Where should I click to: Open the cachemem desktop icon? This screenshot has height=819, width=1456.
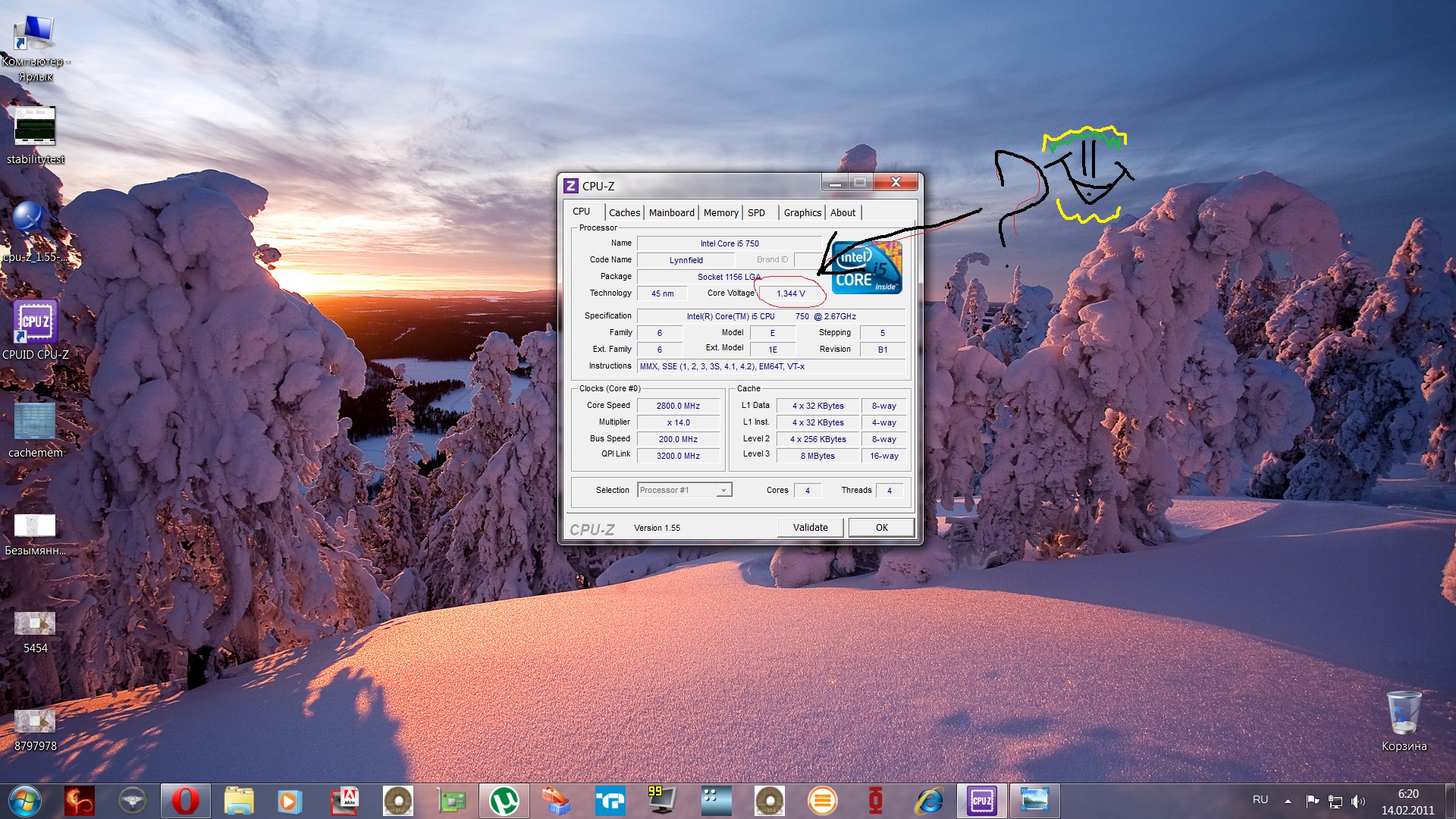point(35,429)
